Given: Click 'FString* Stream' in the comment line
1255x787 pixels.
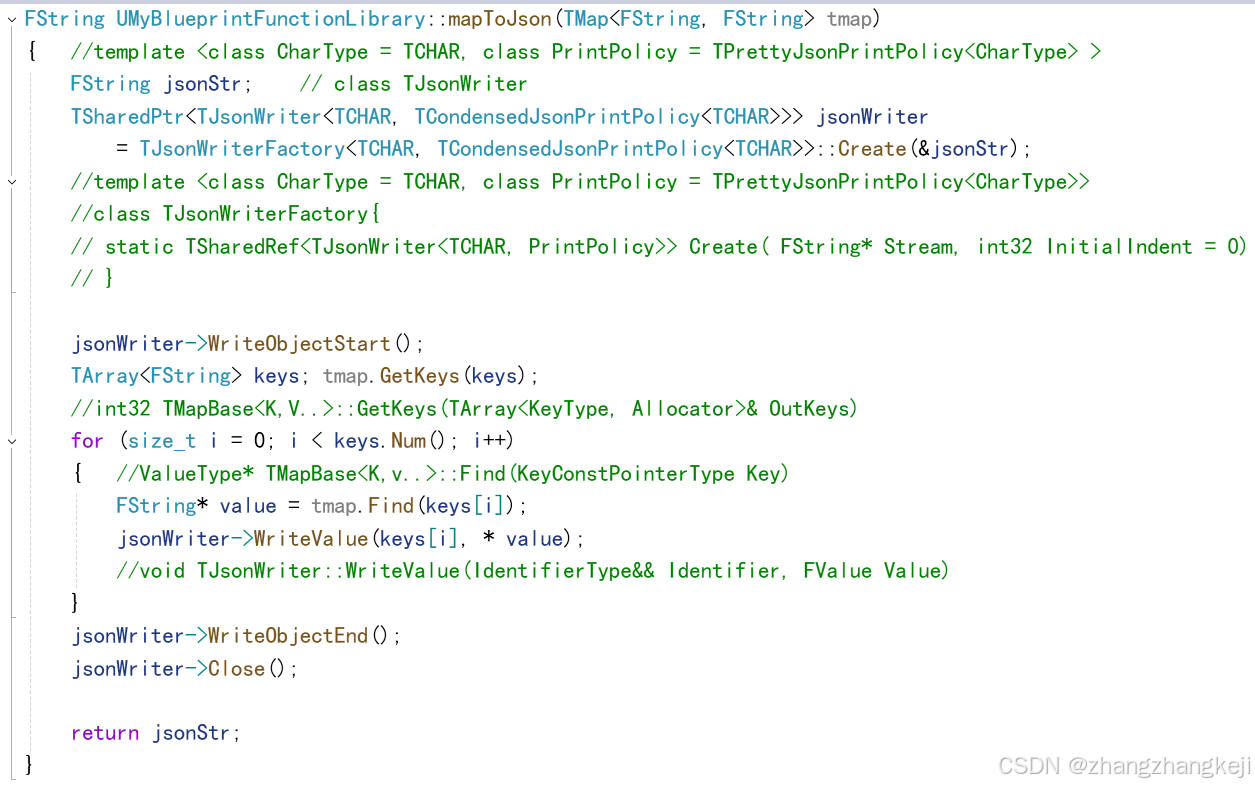Looking at the screenshot, I should 867,246.
